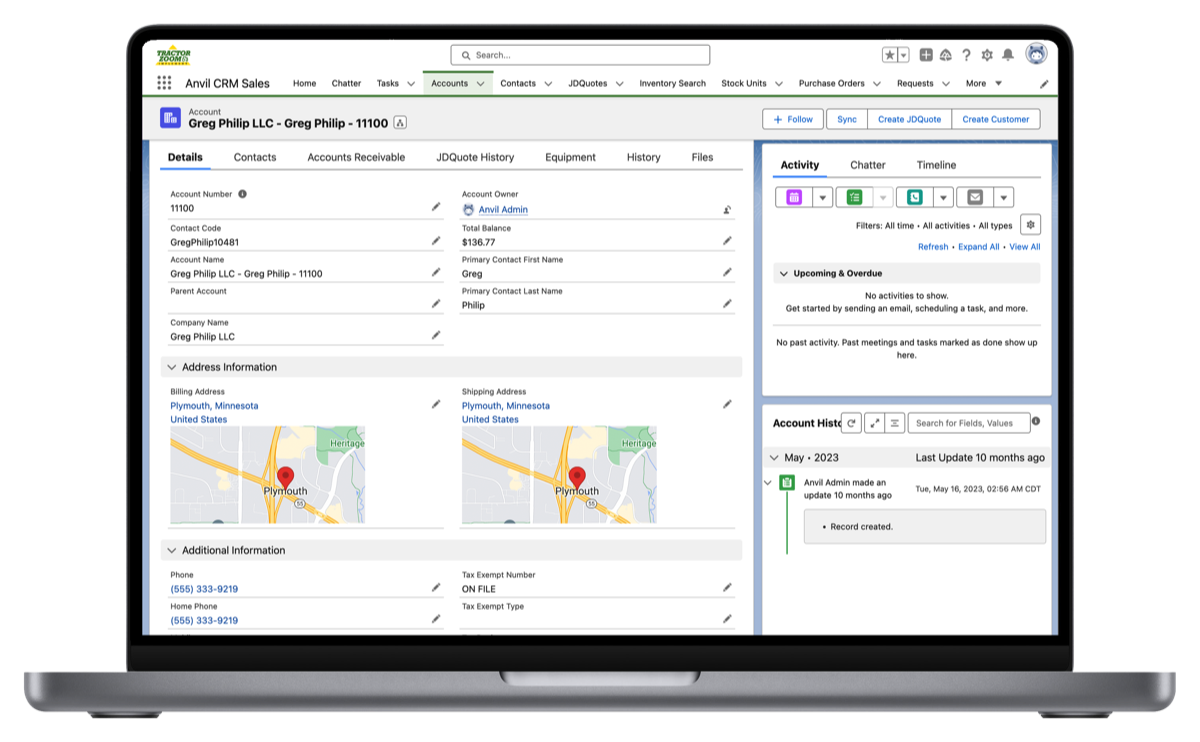Click the Search for Fields, Values box
Viewport: 1200px width, 742px height.
(968, 423)
